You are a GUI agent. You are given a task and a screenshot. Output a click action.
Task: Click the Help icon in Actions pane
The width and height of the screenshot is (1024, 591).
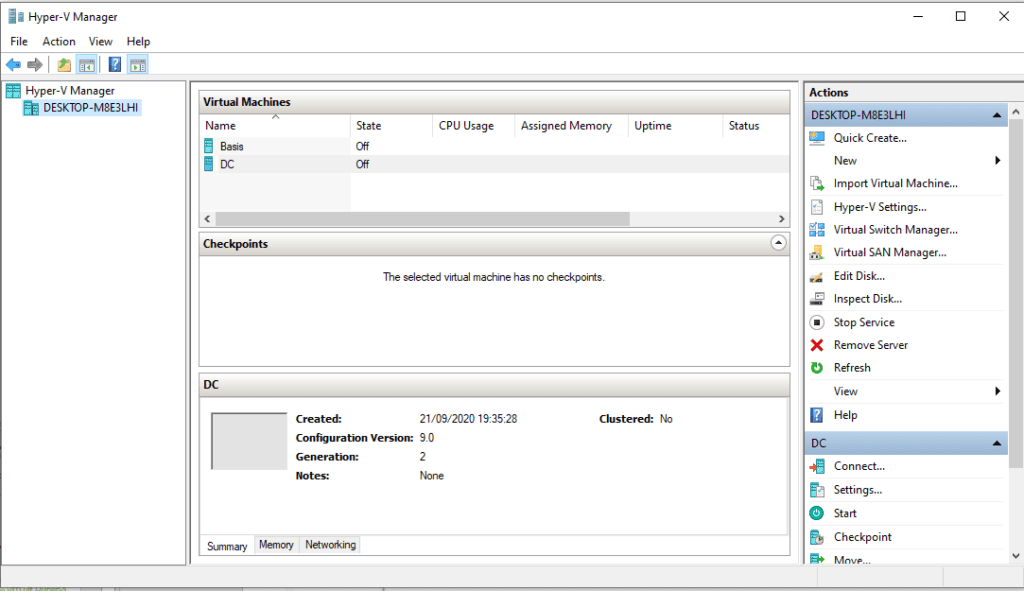point(817,415)
